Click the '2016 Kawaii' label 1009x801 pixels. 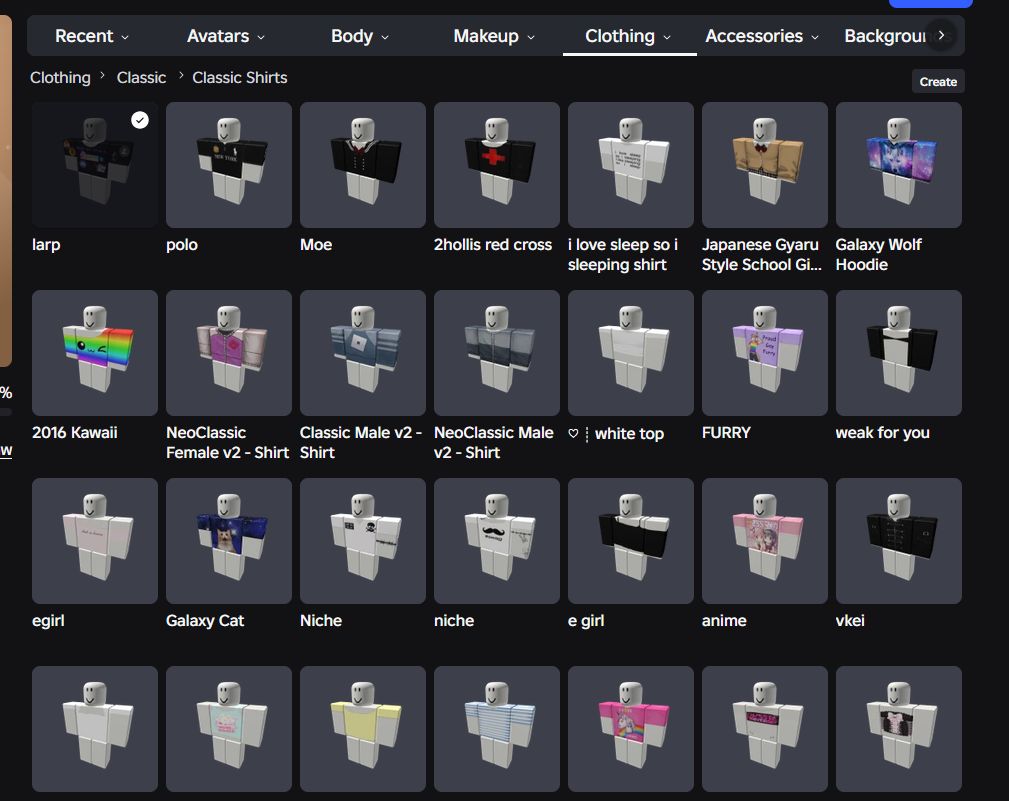click(75, 433)
